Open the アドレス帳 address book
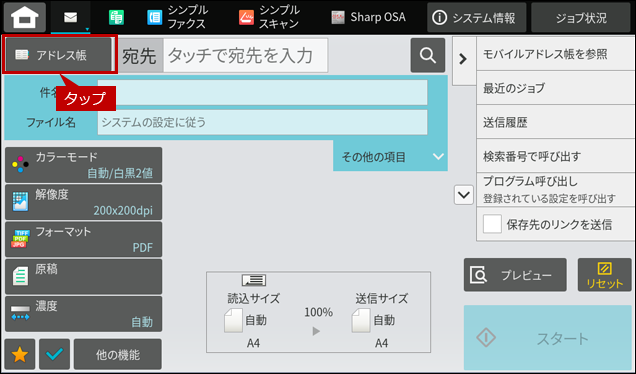 58,55
